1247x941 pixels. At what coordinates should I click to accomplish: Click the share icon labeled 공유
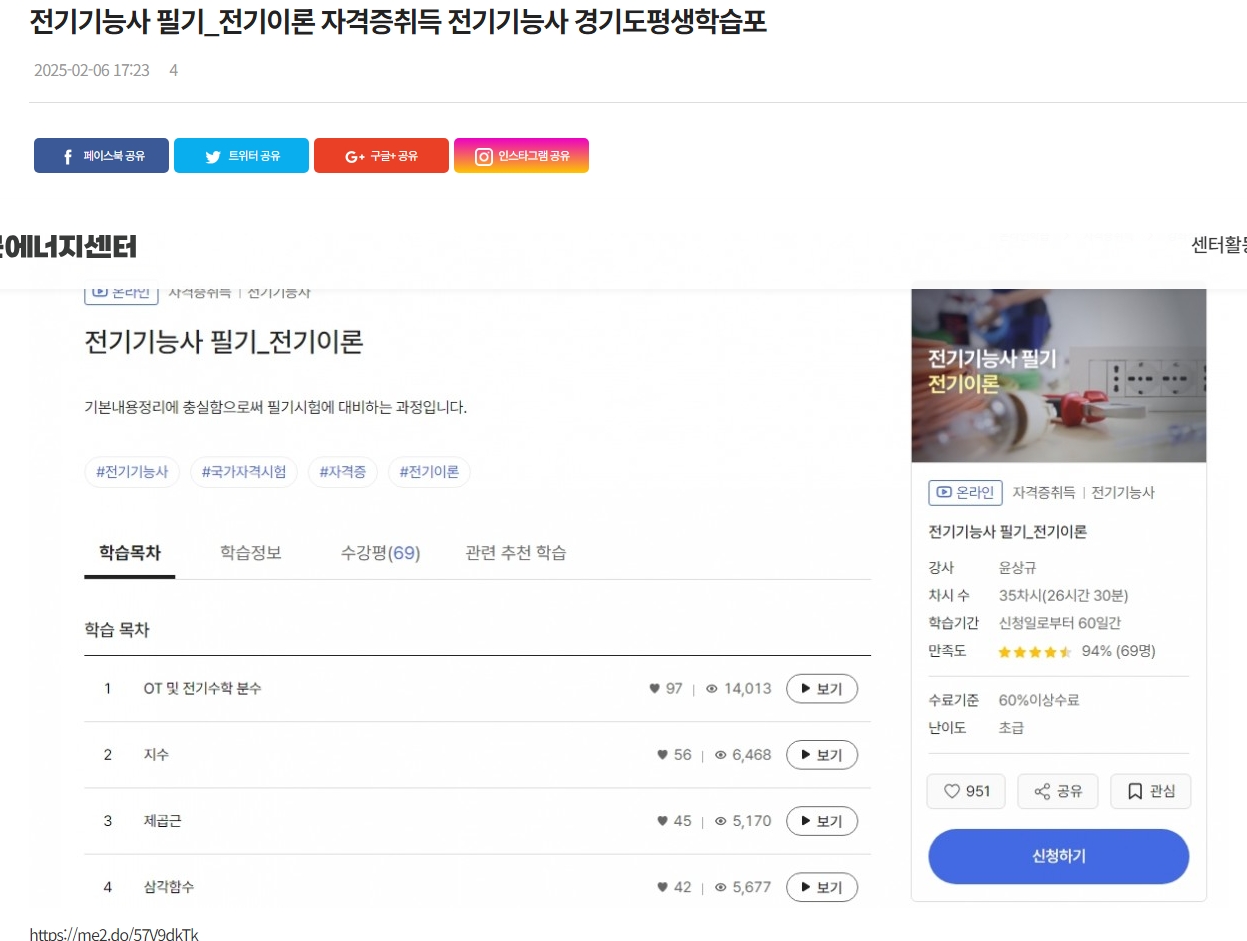click(1042, 791)
